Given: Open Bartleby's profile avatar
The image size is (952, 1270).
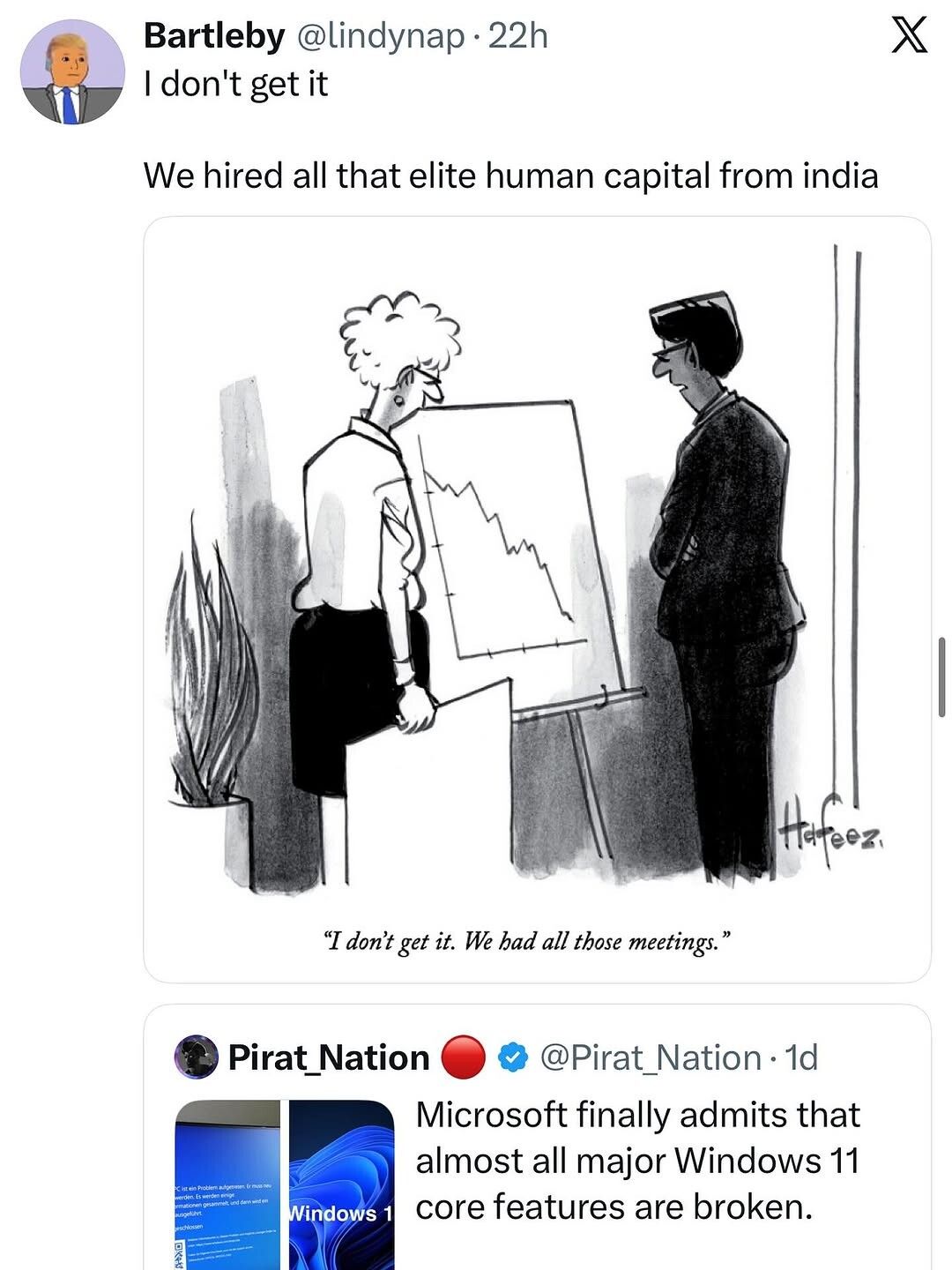Looking at the screenshot, I should 73,73.
